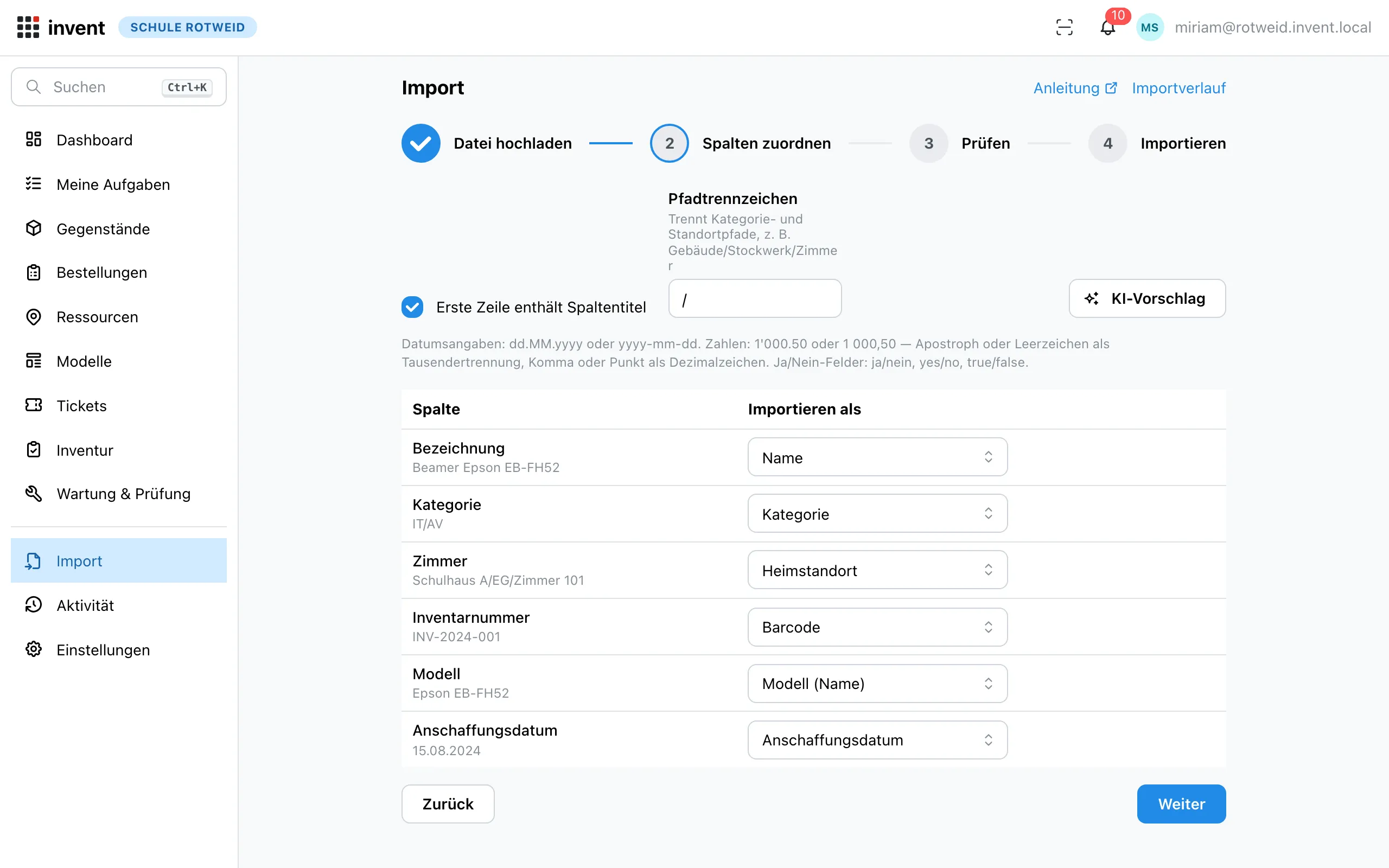The image size is (1389, 868).
Task: Click the Wartung & Prüfung wrench icon
Action: click(x=33, y=494)
